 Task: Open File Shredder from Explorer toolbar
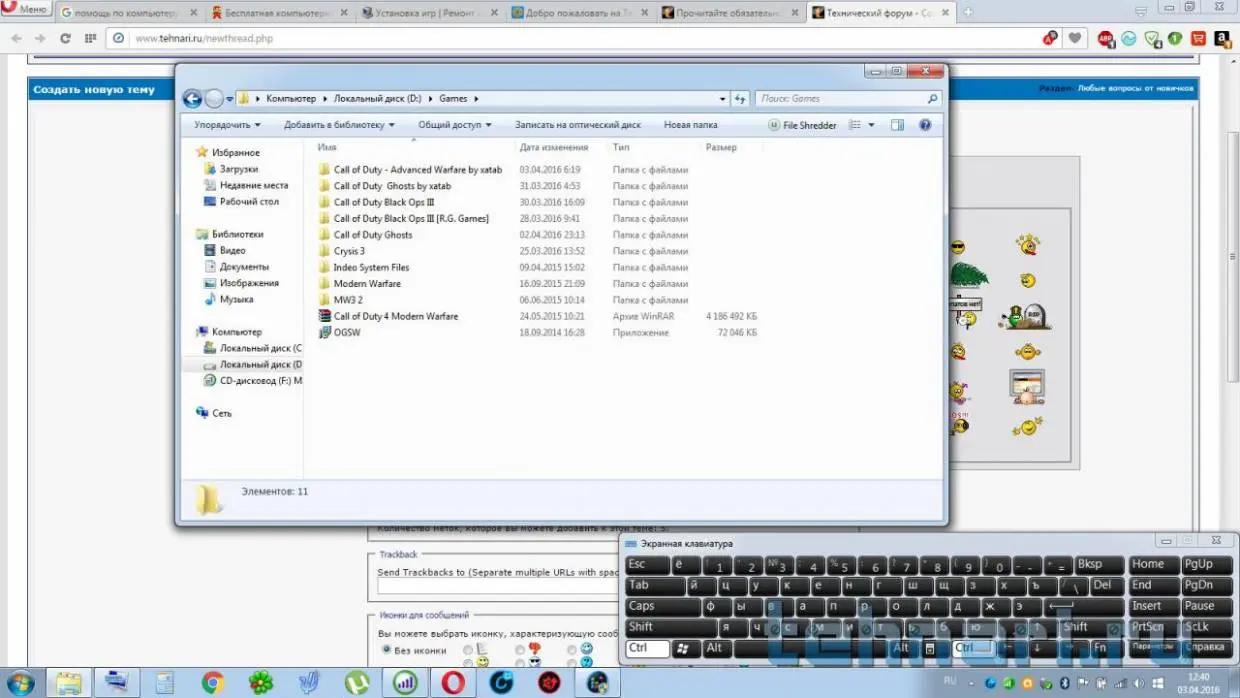coord(803,125)
